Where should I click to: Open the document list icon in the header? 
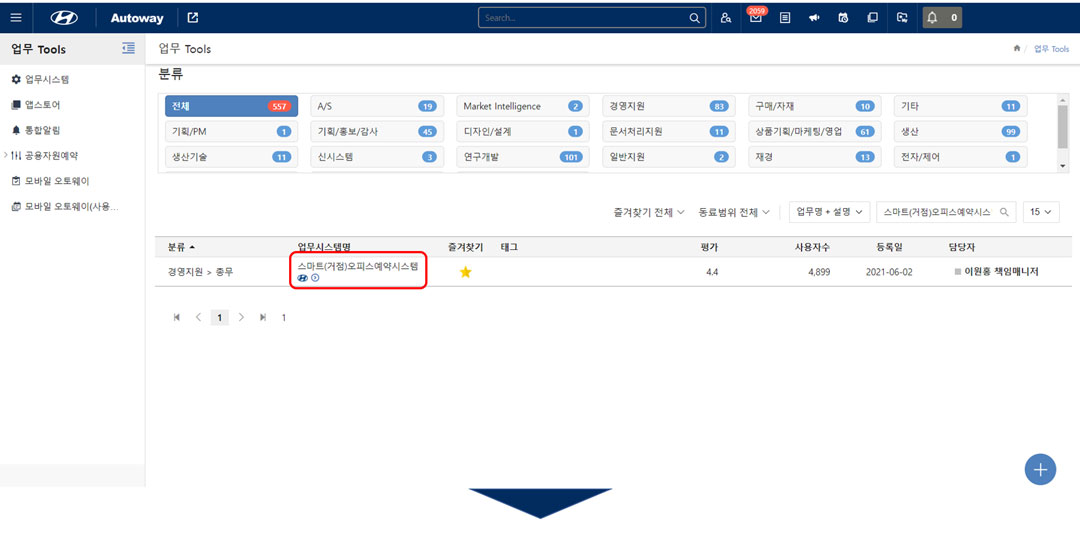(785, 18)
